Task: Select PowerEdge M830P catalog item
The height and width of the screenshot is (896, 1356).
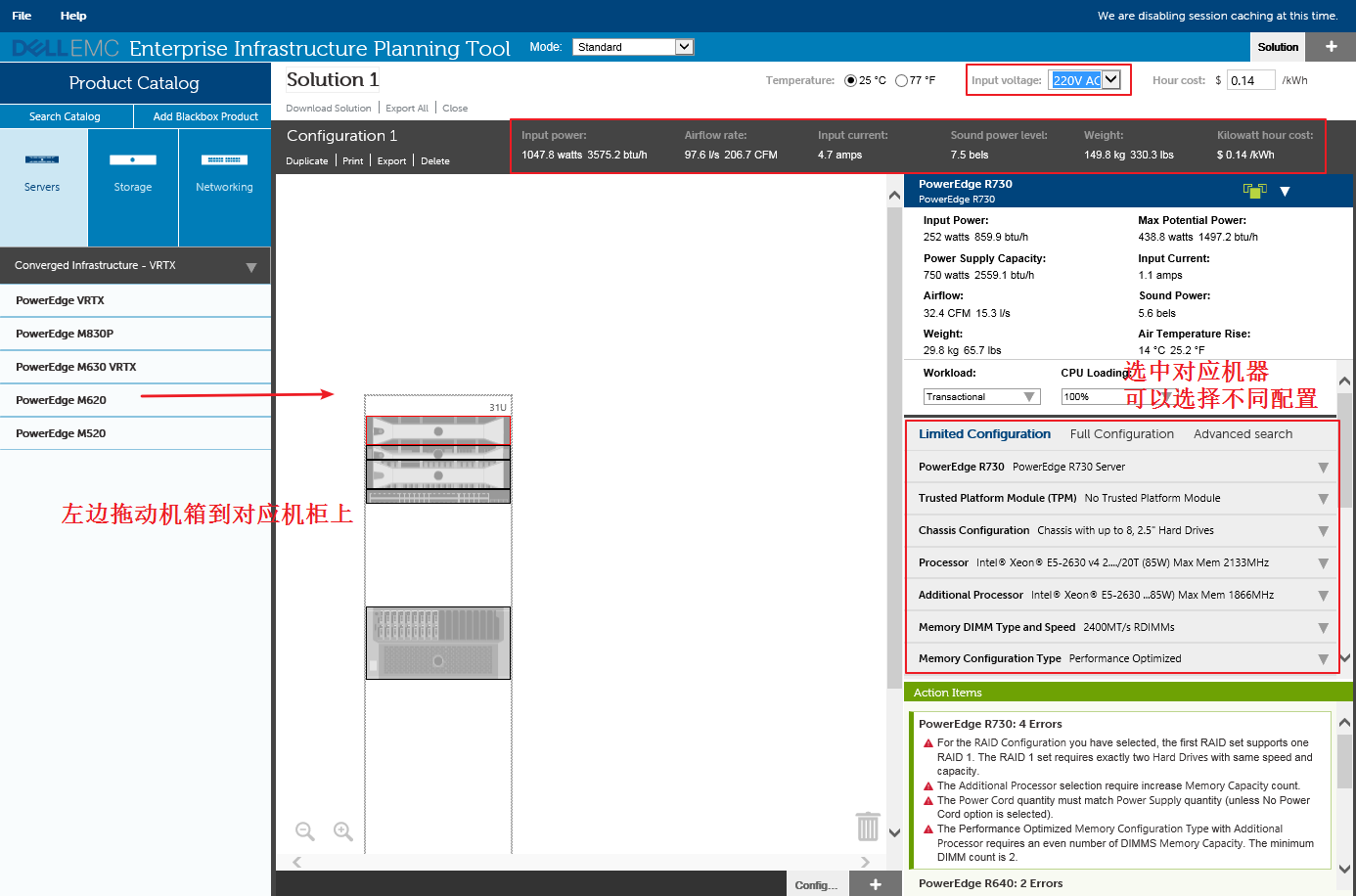Action: pyautogui.click(x=135, y=334)
